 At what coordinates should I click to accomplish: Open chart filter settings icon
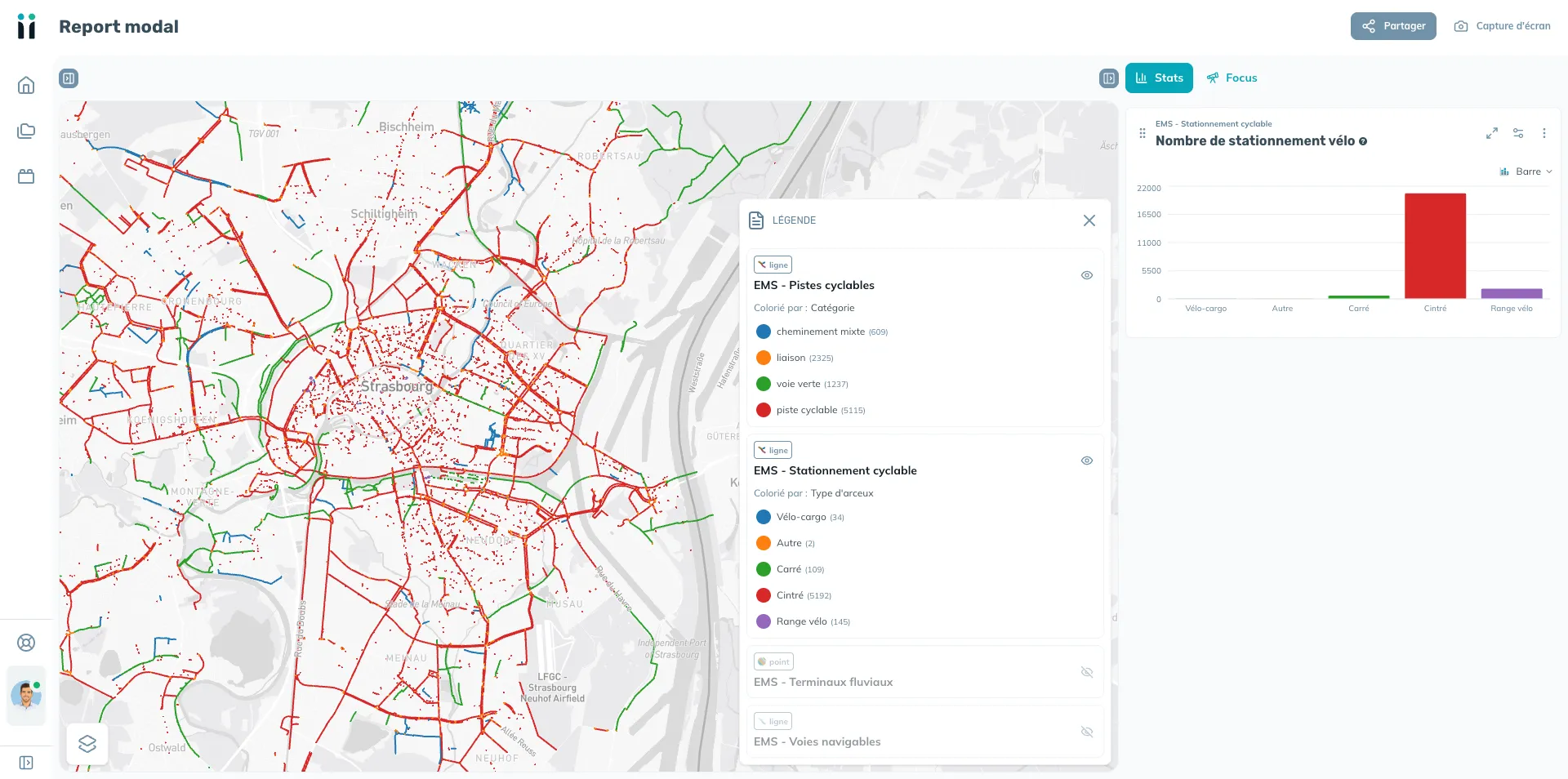pos(1518,133)
